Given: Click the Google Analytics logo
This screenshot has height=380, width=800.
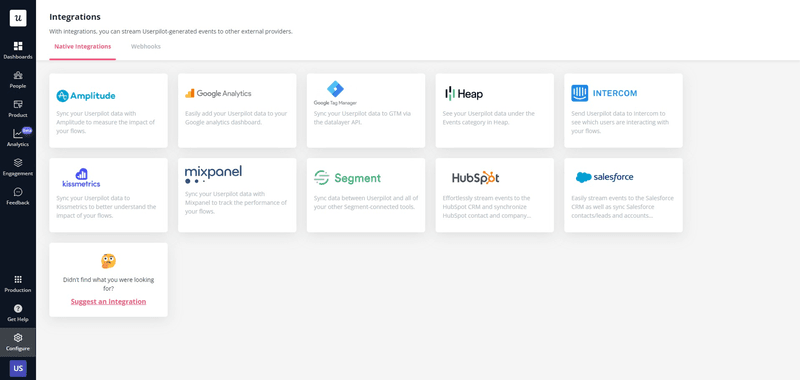Looking at the screenshot, I should tap(218, 93).
